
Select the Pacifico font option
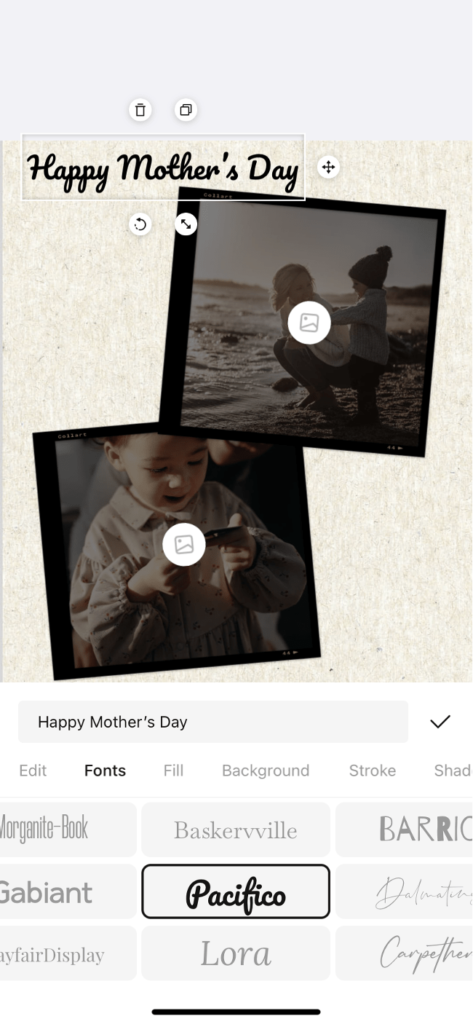click(x=236, y=891)
